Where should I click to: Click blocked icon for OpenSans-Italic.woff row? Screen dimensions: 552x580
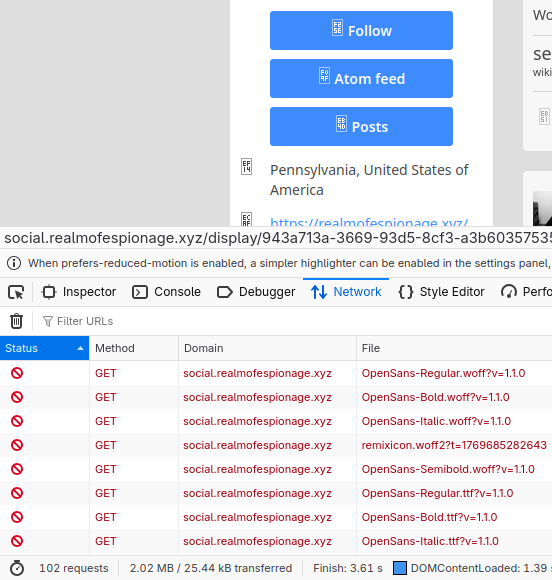17,421
